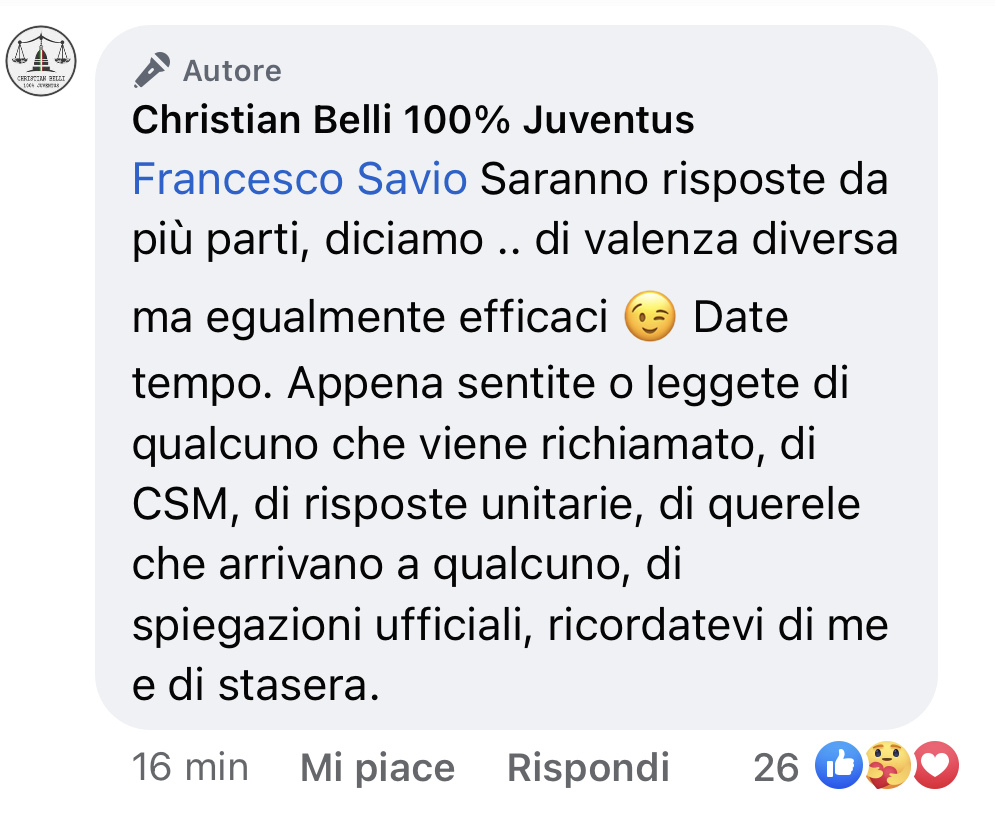Click the Autore badge label

[x=232, y=71]
